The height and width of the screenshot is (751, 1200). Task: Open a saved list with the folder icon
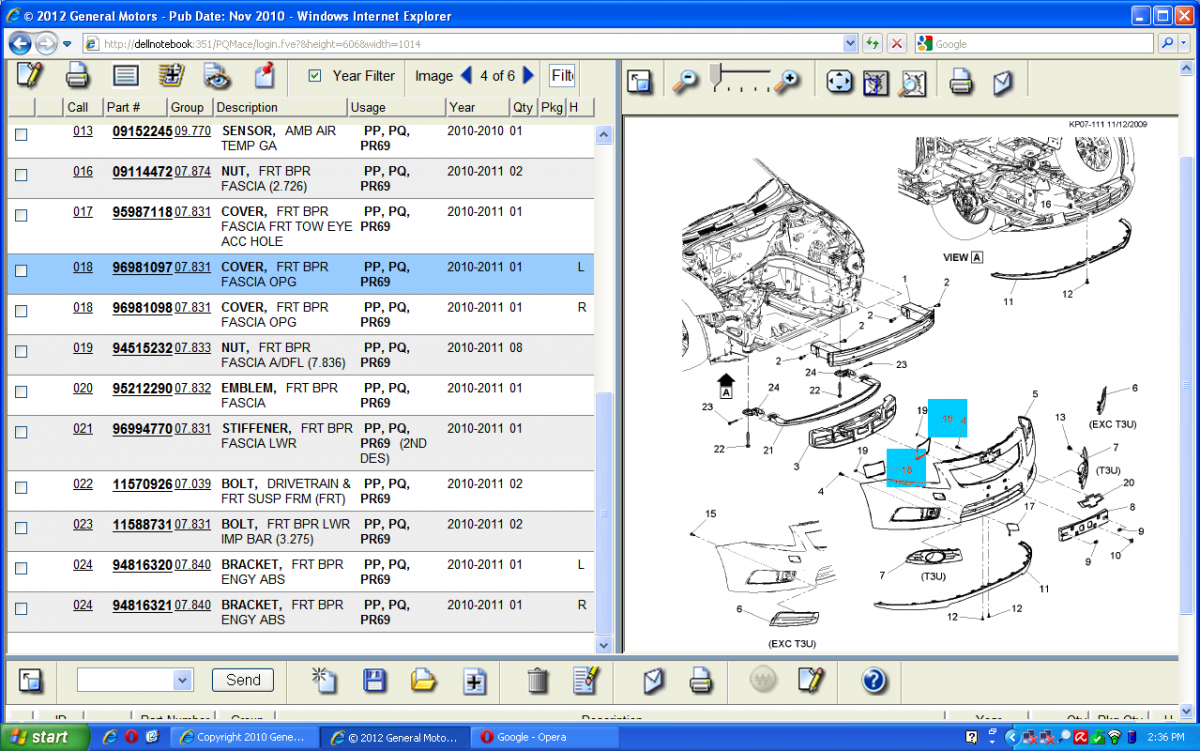(424, 681)
